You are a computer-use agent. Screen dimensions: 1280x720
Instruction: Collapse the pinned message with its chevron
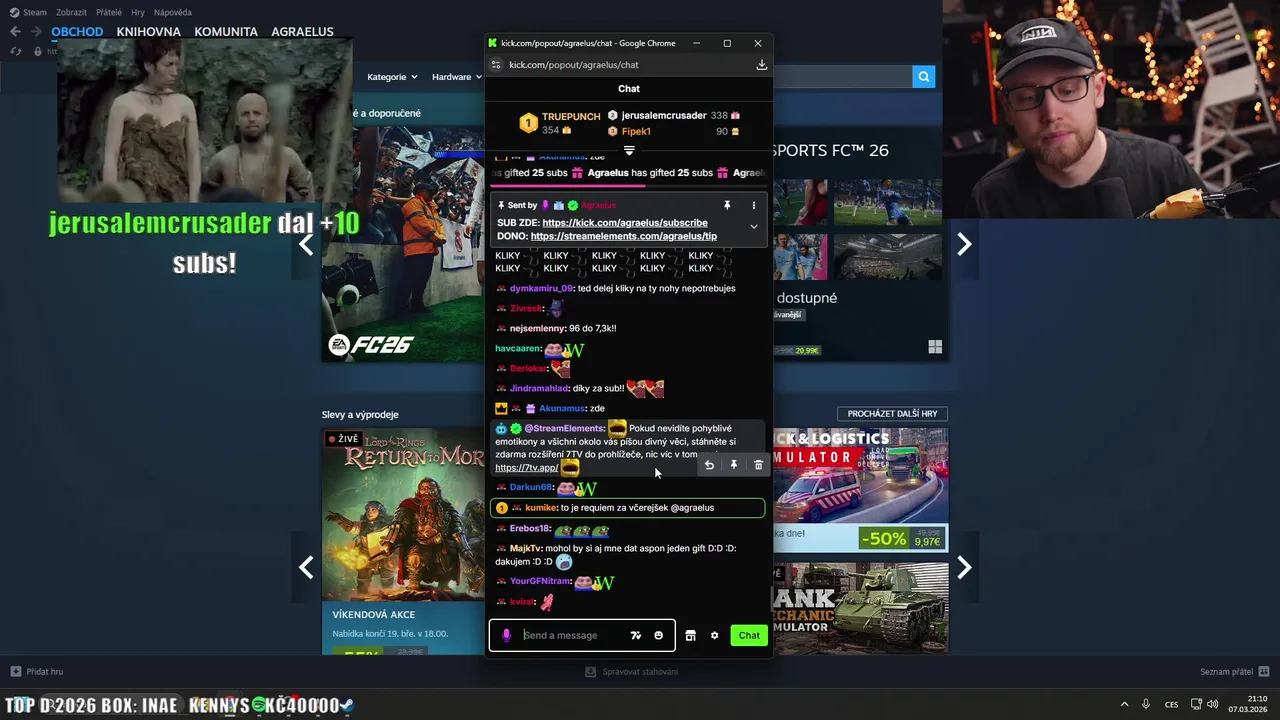pyautogui.click(x=754, y=226)
